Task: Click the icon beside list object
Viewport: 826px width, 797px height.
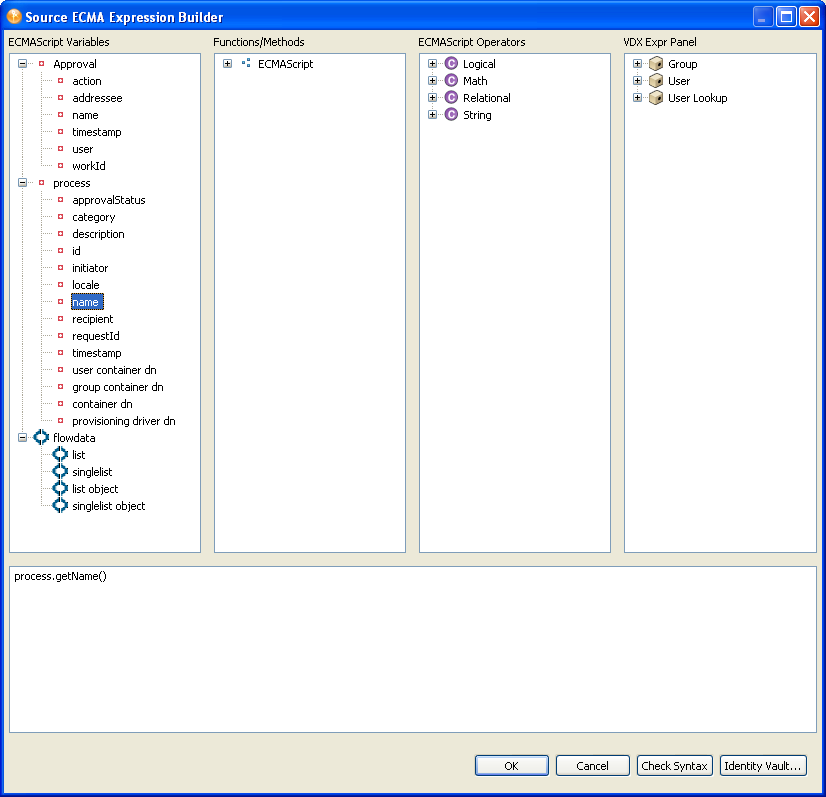Action: 60,488
